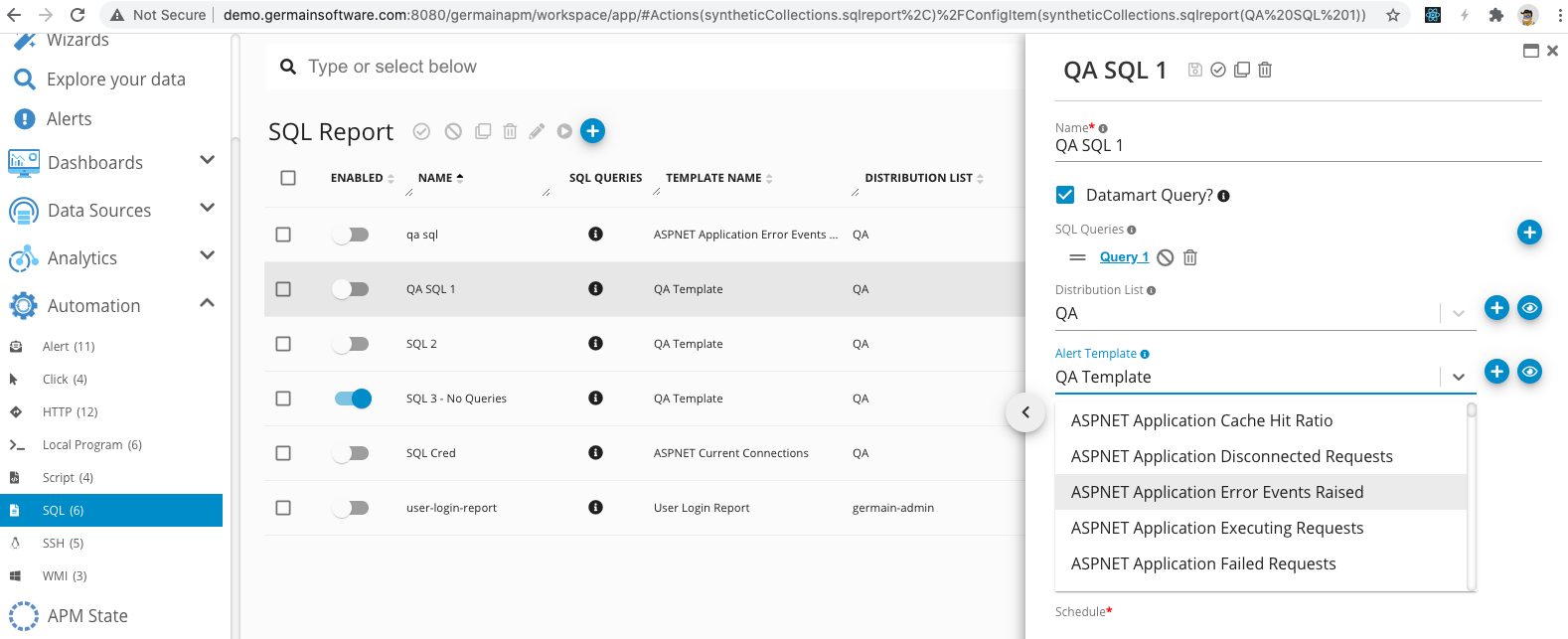Uncheck the Datamart Query checkbox
Image resolution: width=1568 pixels, height=639 pixels.
pos(1065,195)
